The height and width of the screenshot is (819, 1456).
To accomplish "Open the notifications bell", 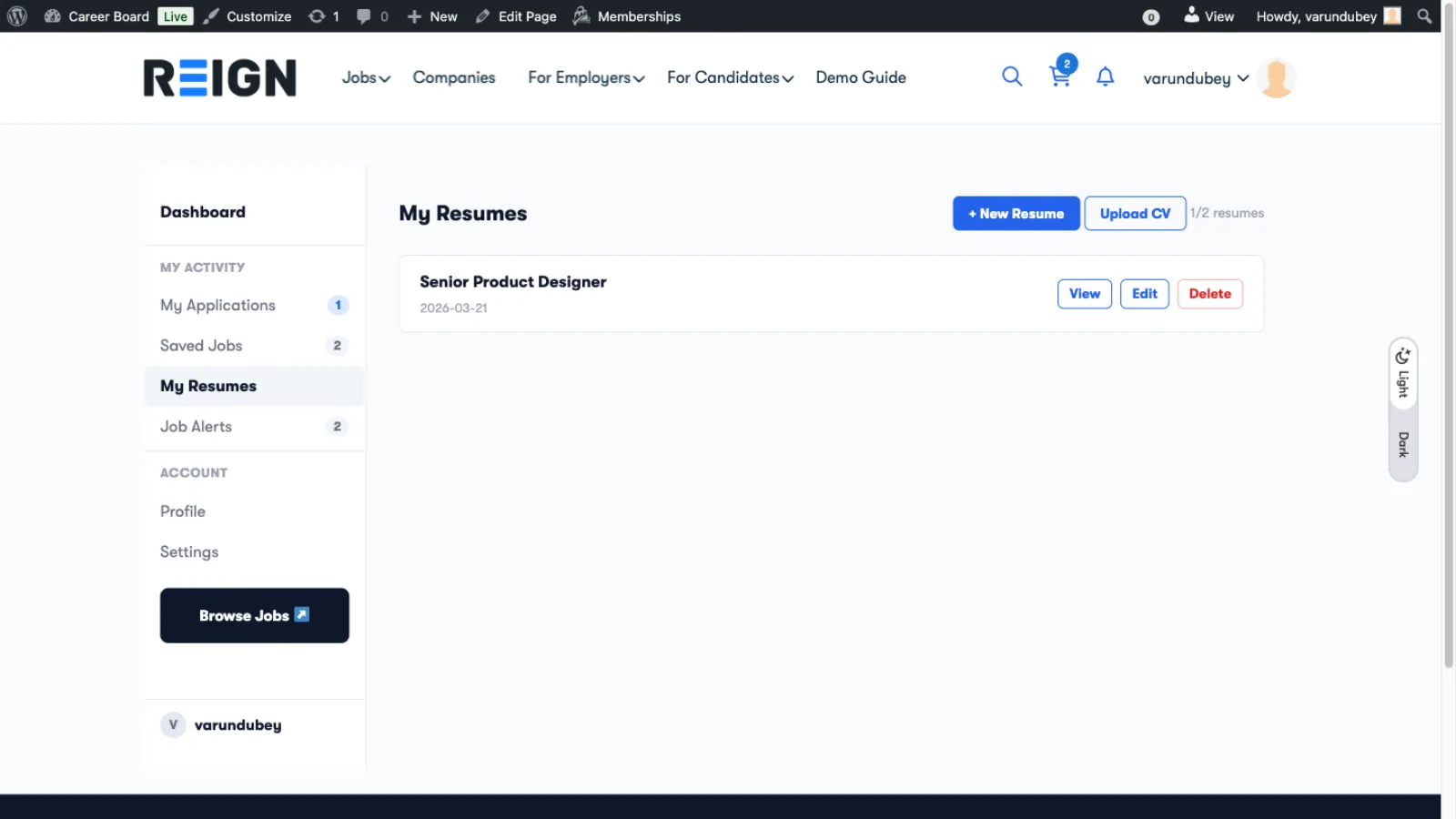I will click(1106, 77).
